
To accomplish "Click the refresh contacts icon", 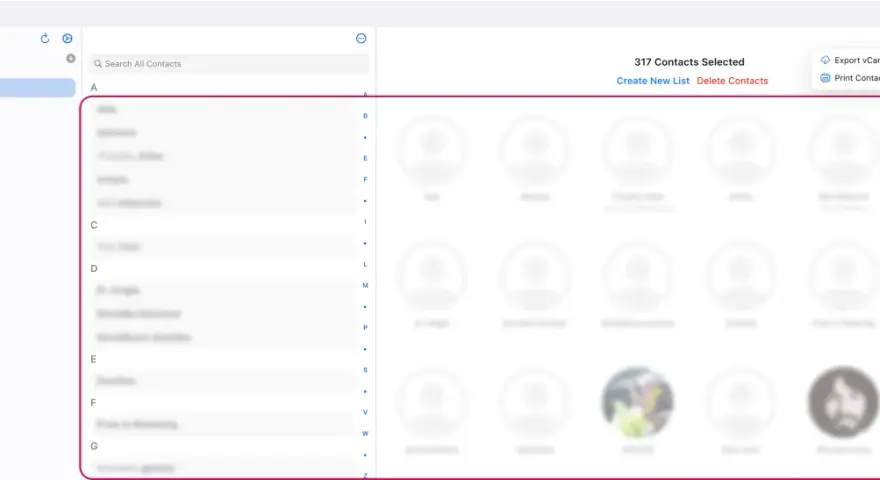I will pyautogui.click(x=45, y=38).
